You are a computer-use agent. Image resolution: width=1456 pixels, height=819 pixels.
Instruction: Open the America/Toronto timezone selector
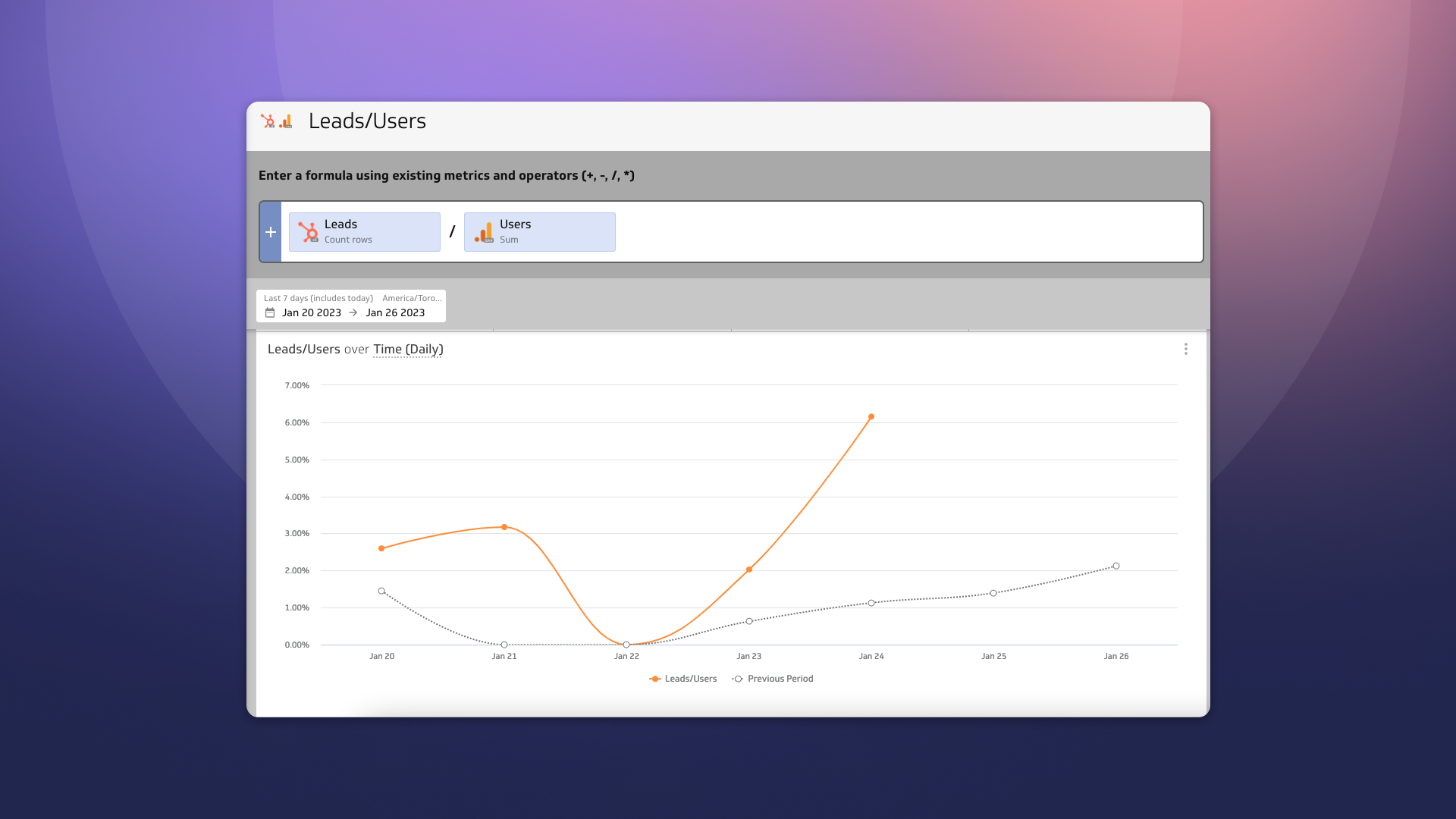[413, 298]
